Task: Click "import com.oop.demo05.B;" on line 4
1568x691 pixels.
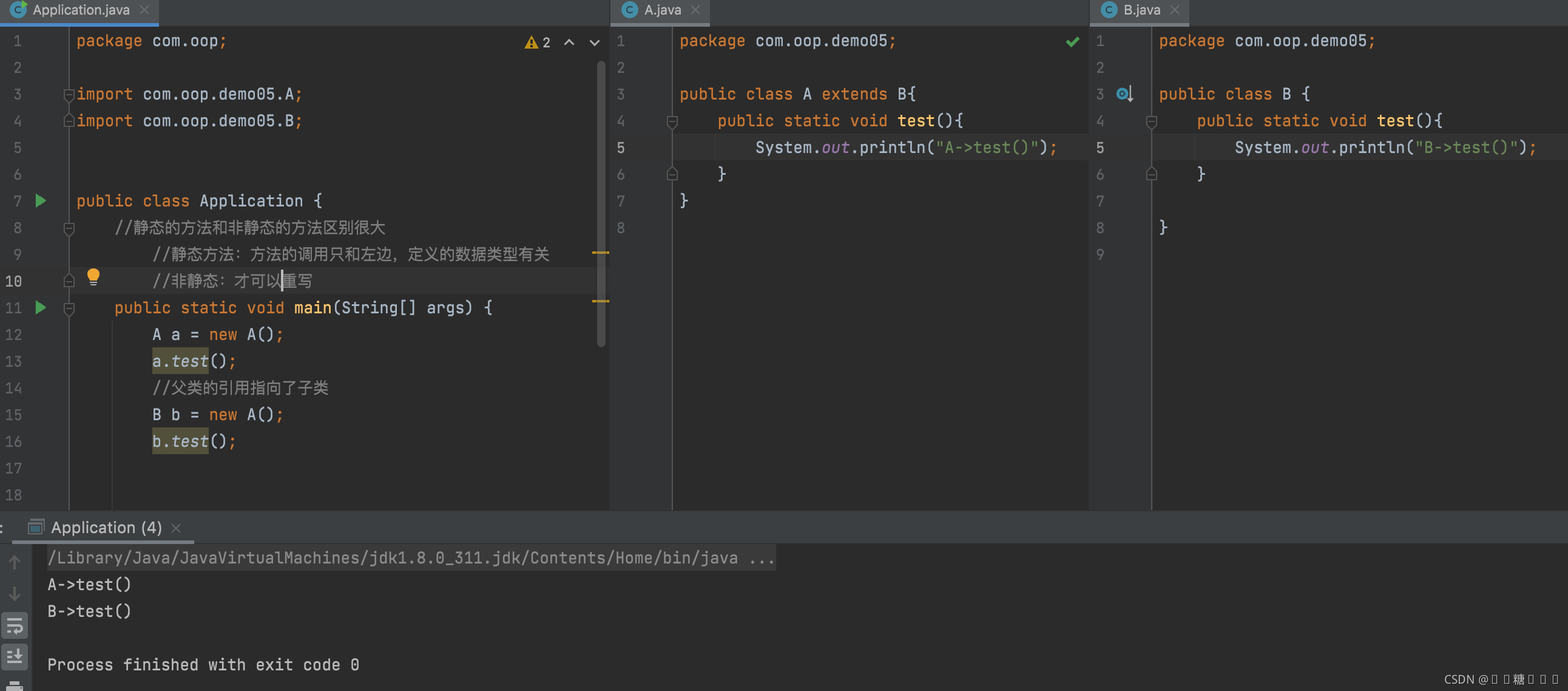Action: [x=189, y=121]
